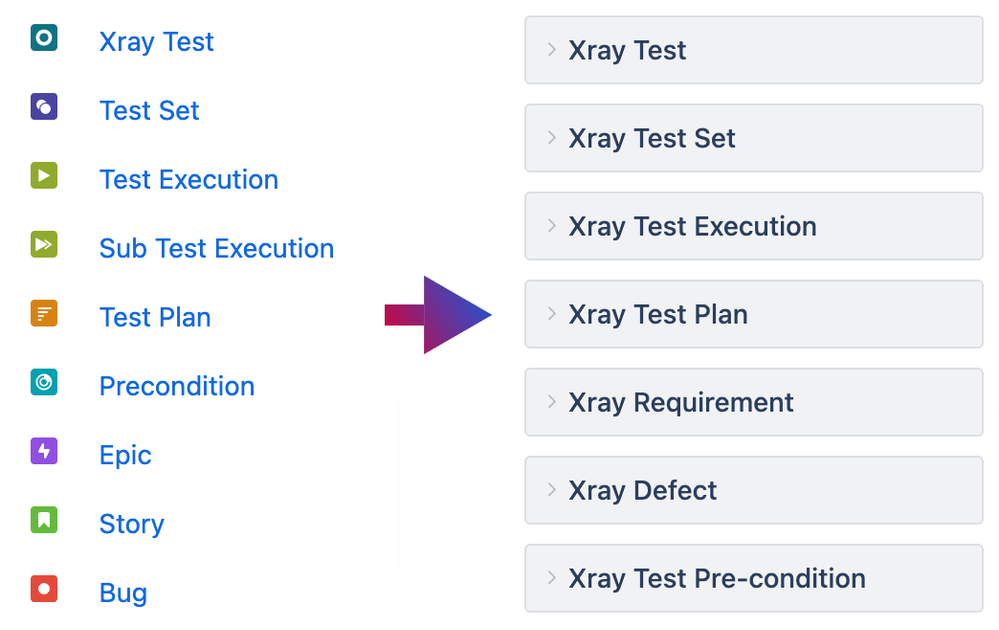Select the Epic icon
Image resolution: width=999 pixels, height=630 pixels.
point(42,451)
